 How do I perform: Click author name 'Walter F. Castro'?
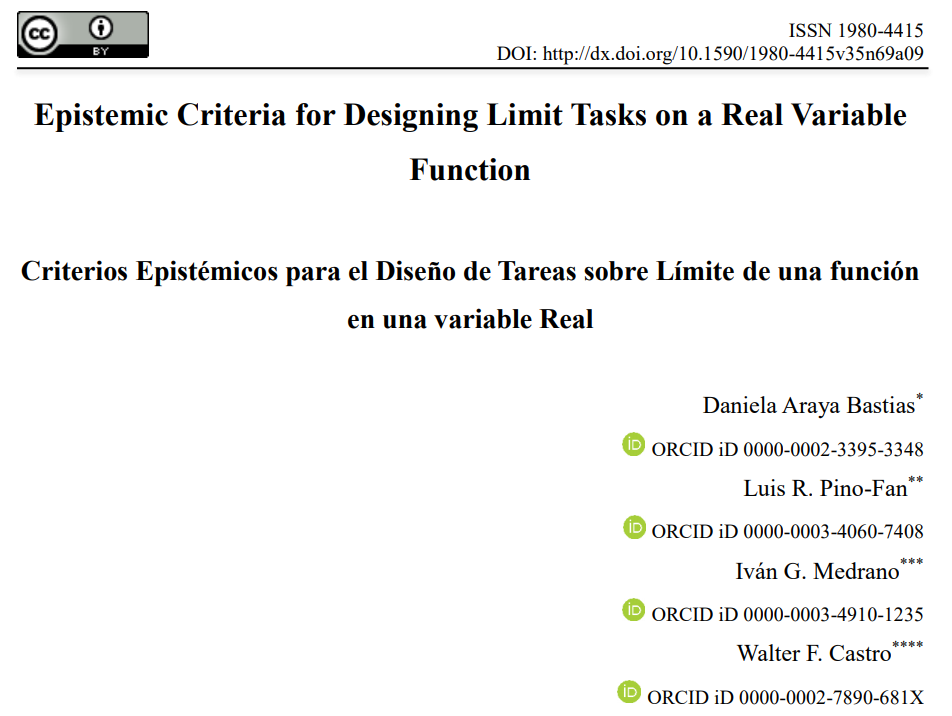point(814,653)
